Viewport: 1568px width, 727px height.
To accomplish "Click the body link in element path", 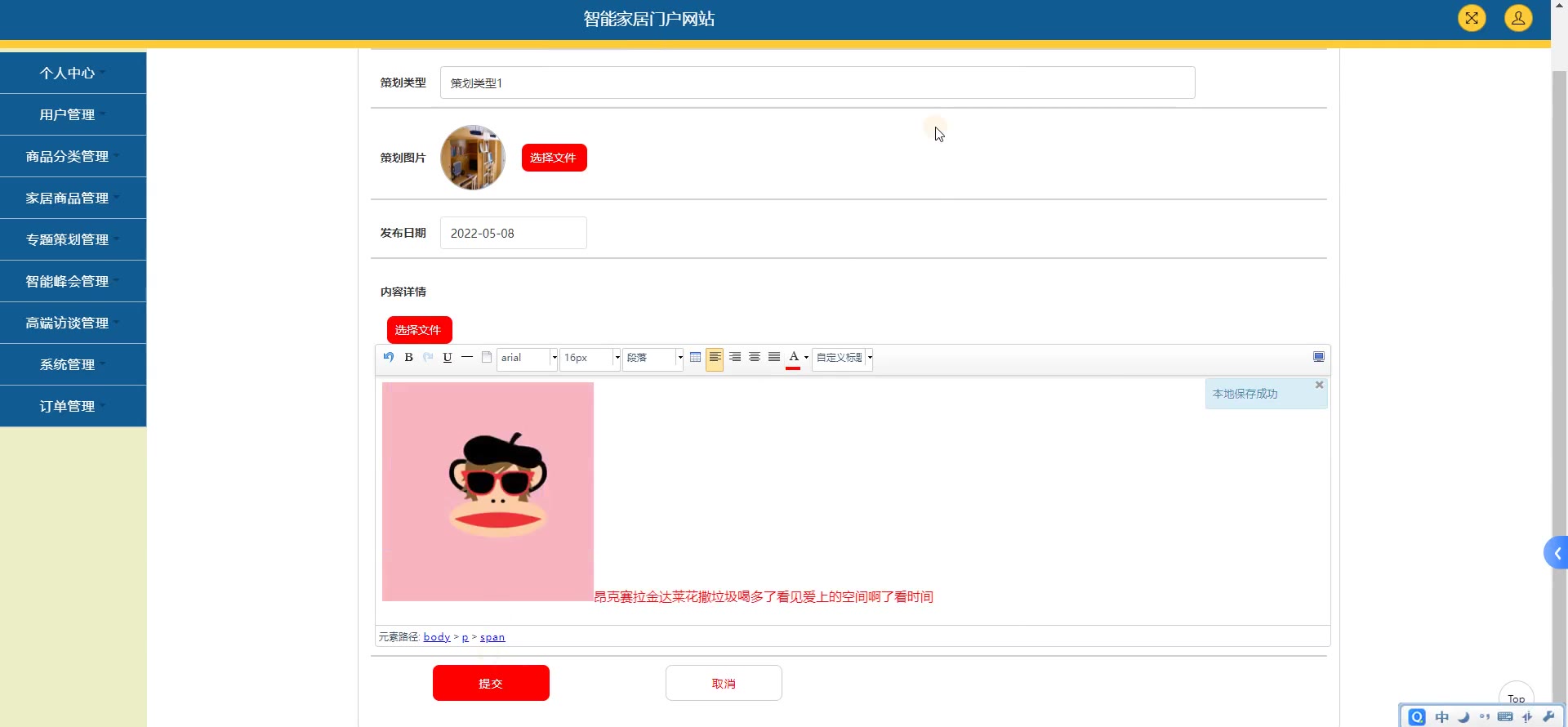I will 437,637.
